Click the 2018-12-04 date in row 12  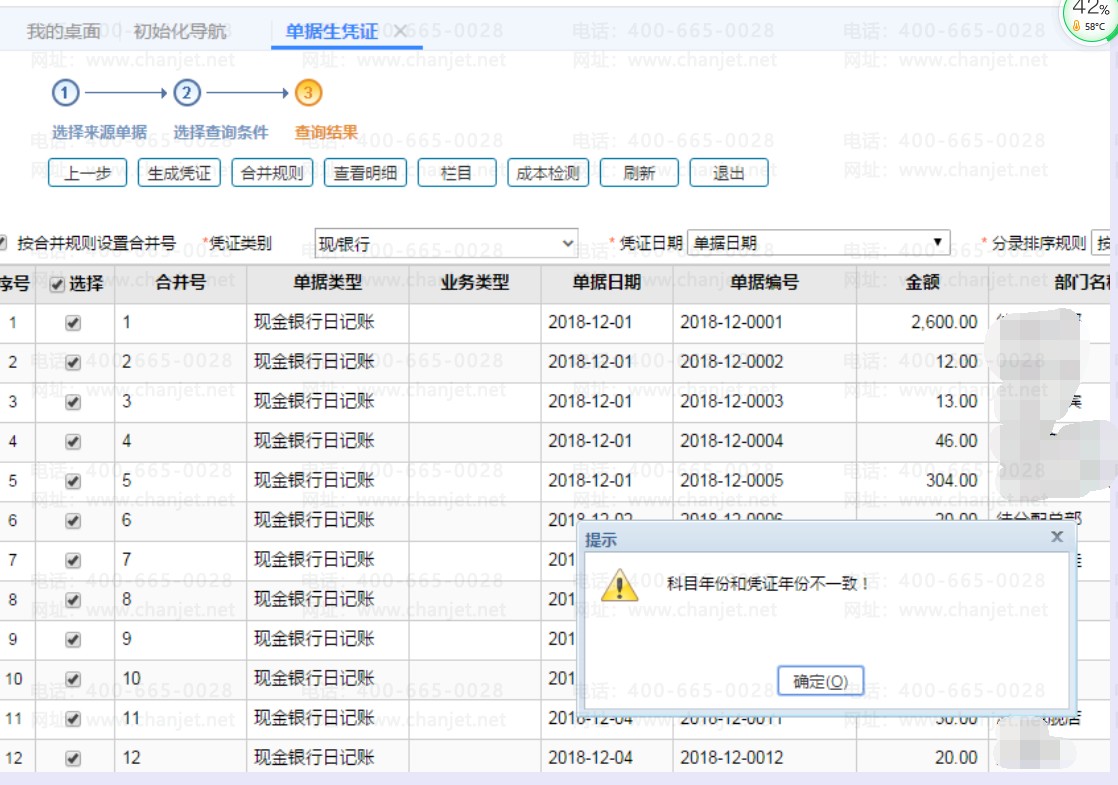click(x=590, y=757)
